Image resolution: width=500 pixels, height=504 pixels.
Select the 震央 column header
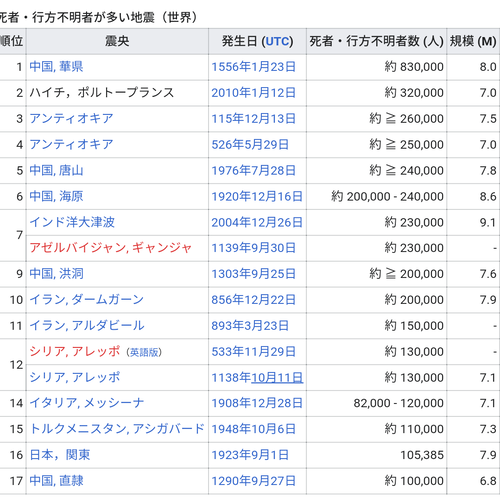[x=117, y=41]
